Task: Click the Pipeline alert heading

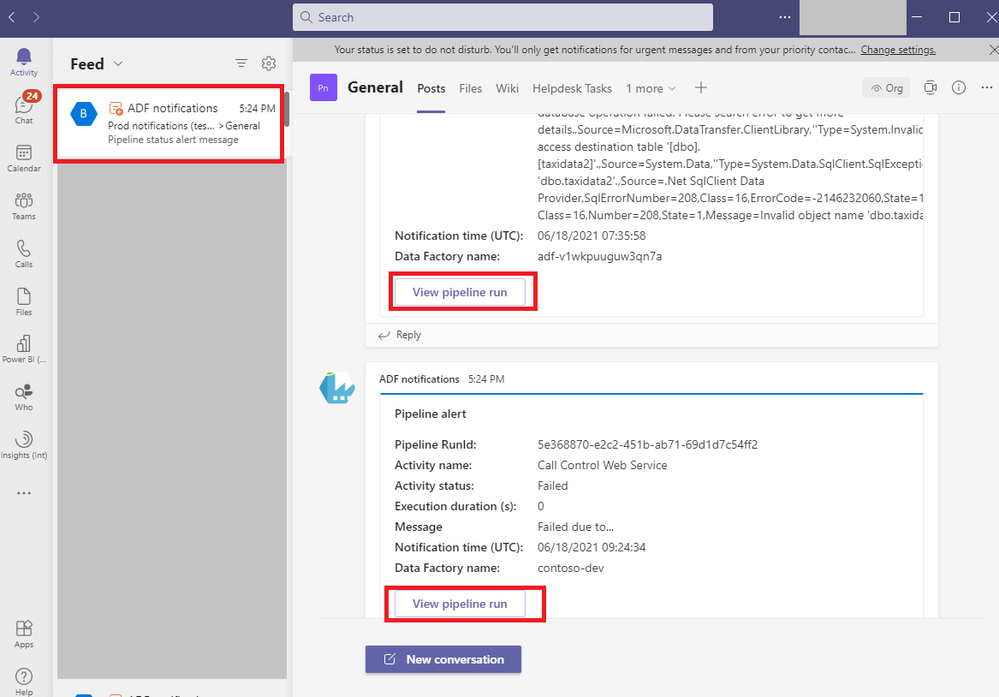Action: 430,414
